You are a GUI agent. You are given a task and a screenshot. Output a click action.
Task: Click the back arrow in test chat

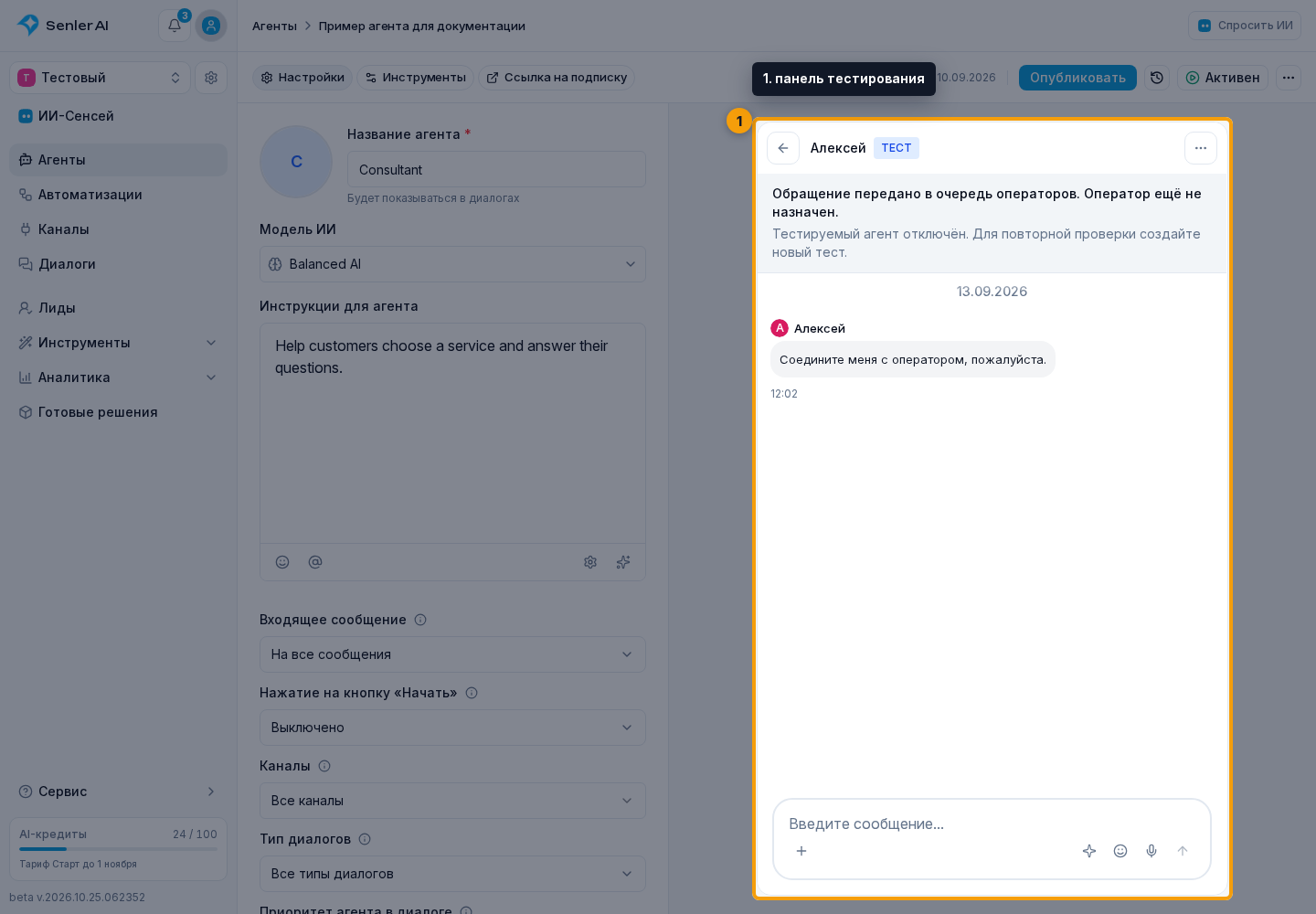click(783, 148)
